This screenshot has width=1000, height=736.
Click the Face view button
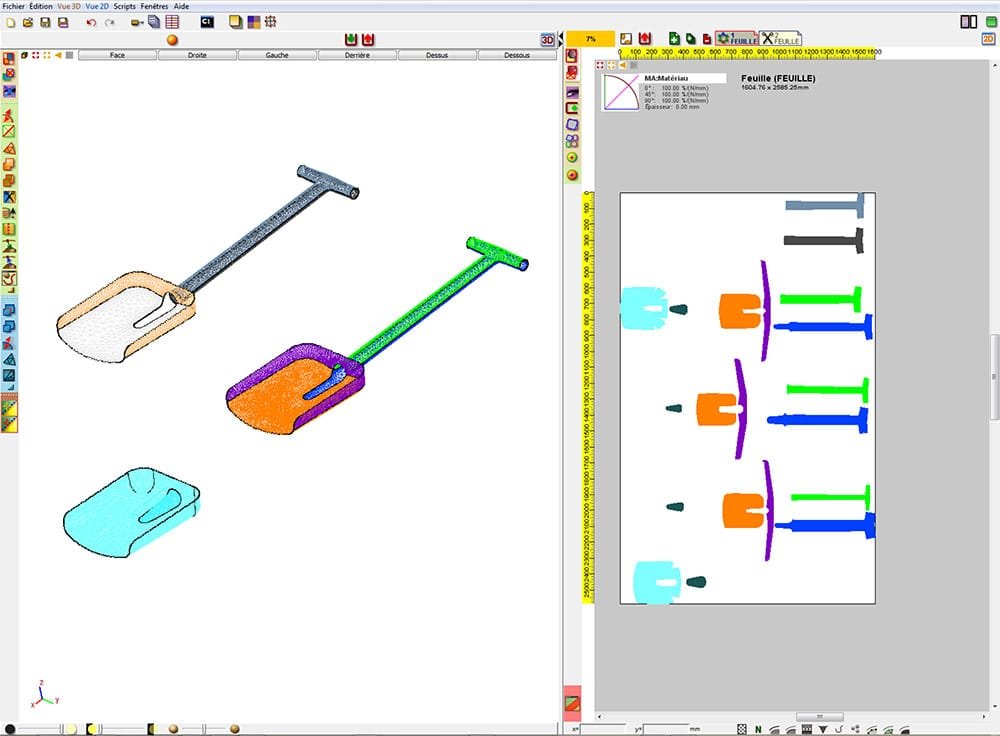(117, 55)
